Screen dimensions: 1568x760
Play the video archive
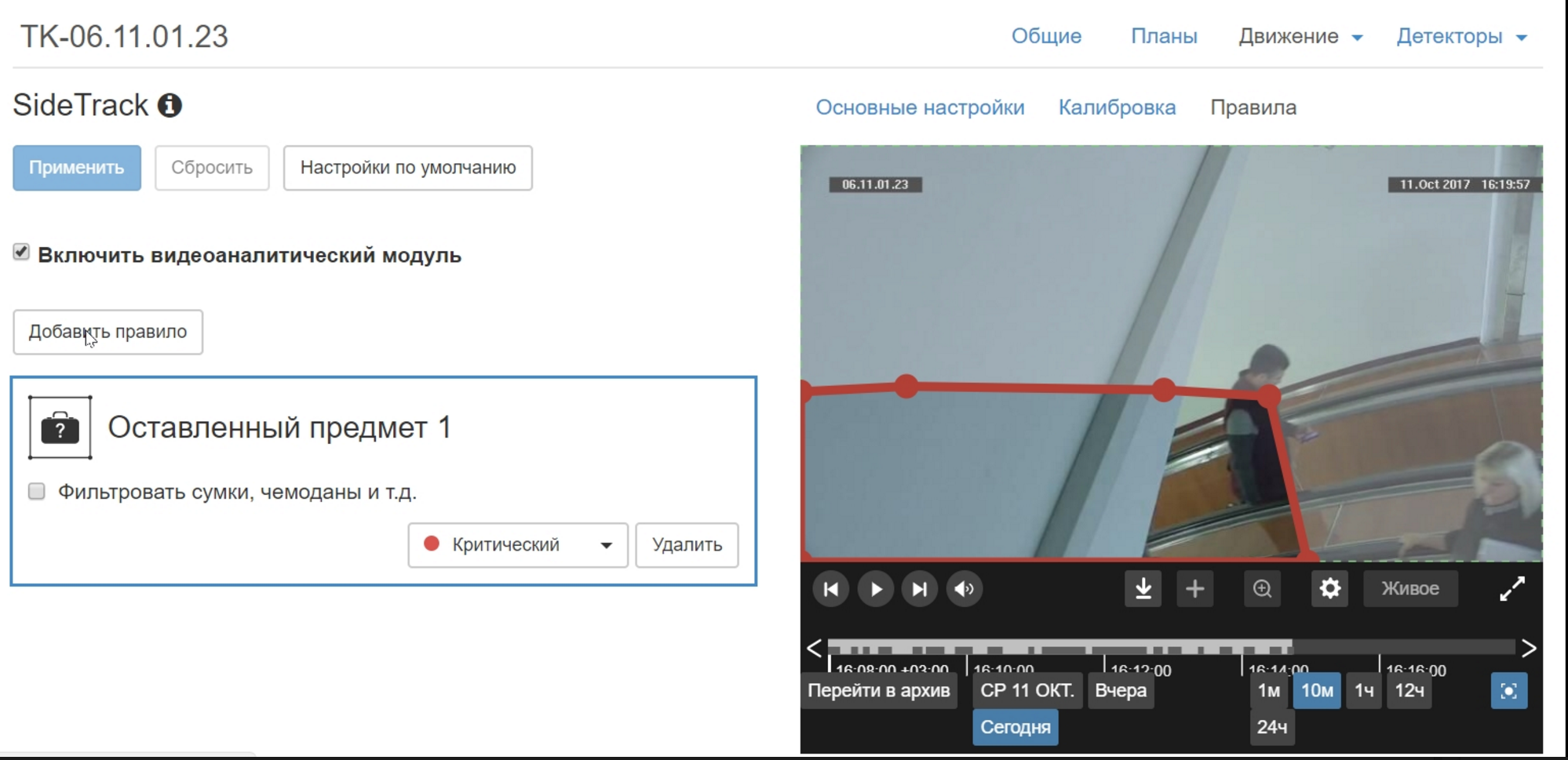(876, 589)
